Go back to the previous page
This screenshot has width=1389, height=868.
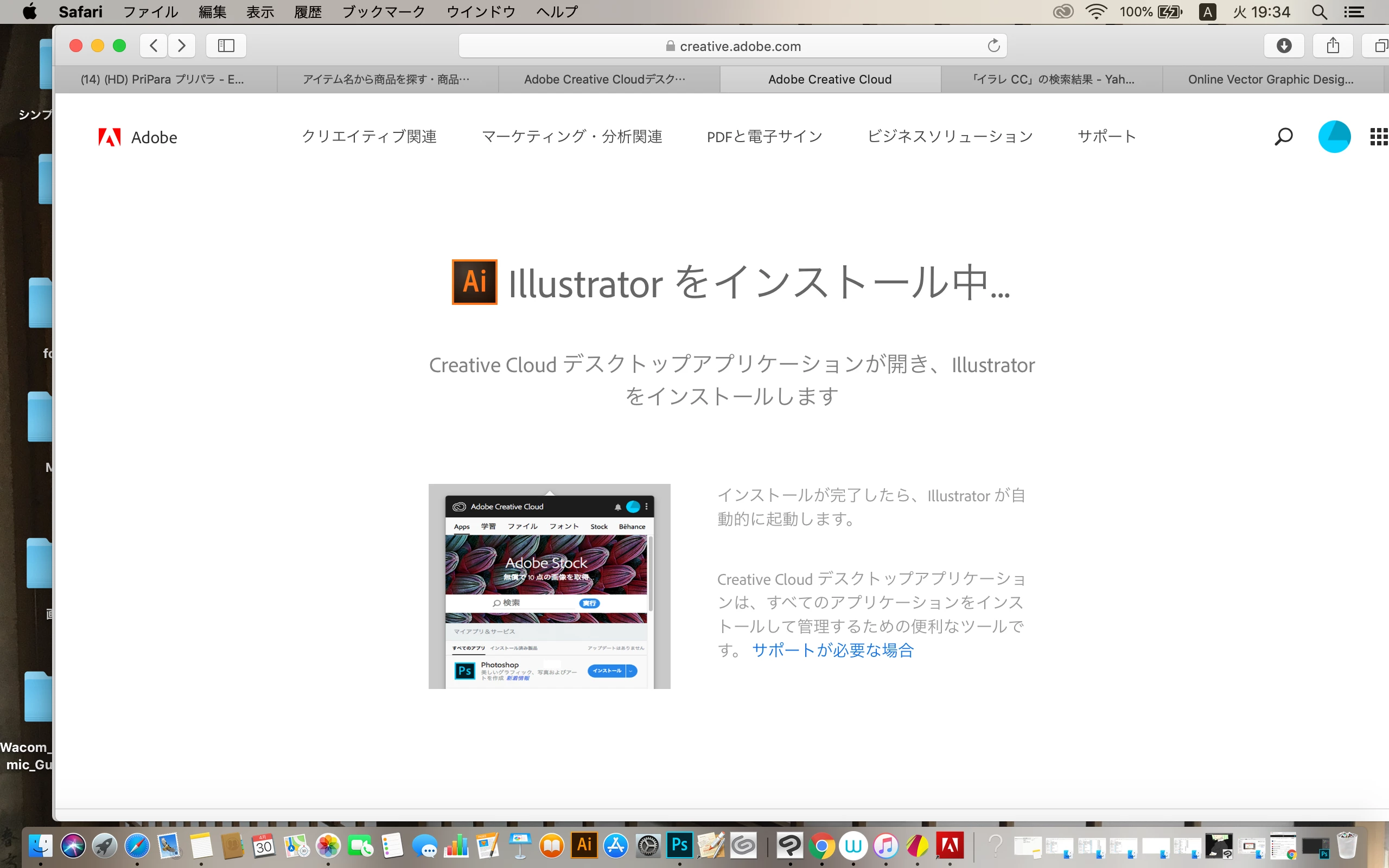pyautogui.click(x=153, y=46)
